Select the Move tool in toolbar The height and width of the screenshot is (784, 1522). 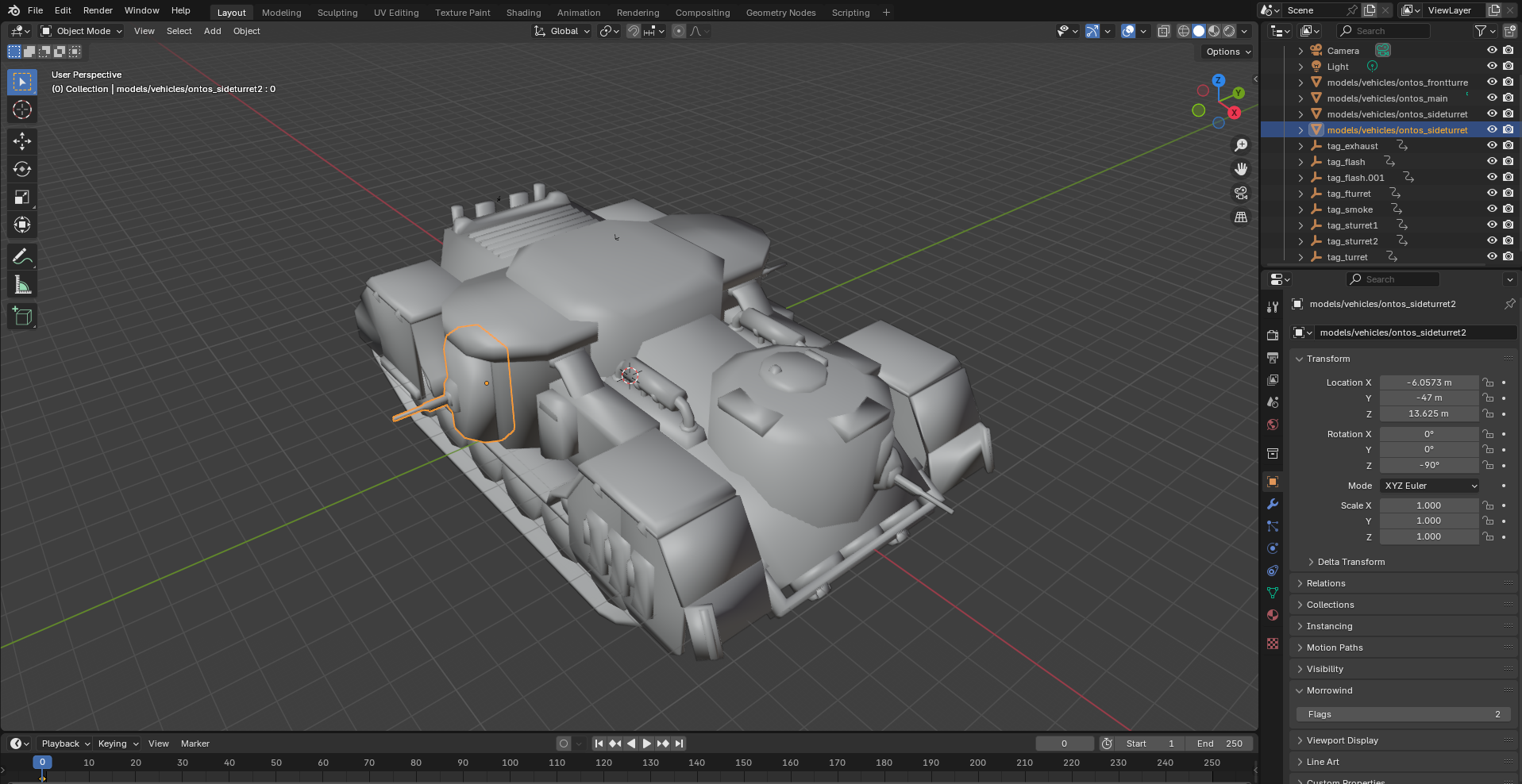tap(22, 141)
